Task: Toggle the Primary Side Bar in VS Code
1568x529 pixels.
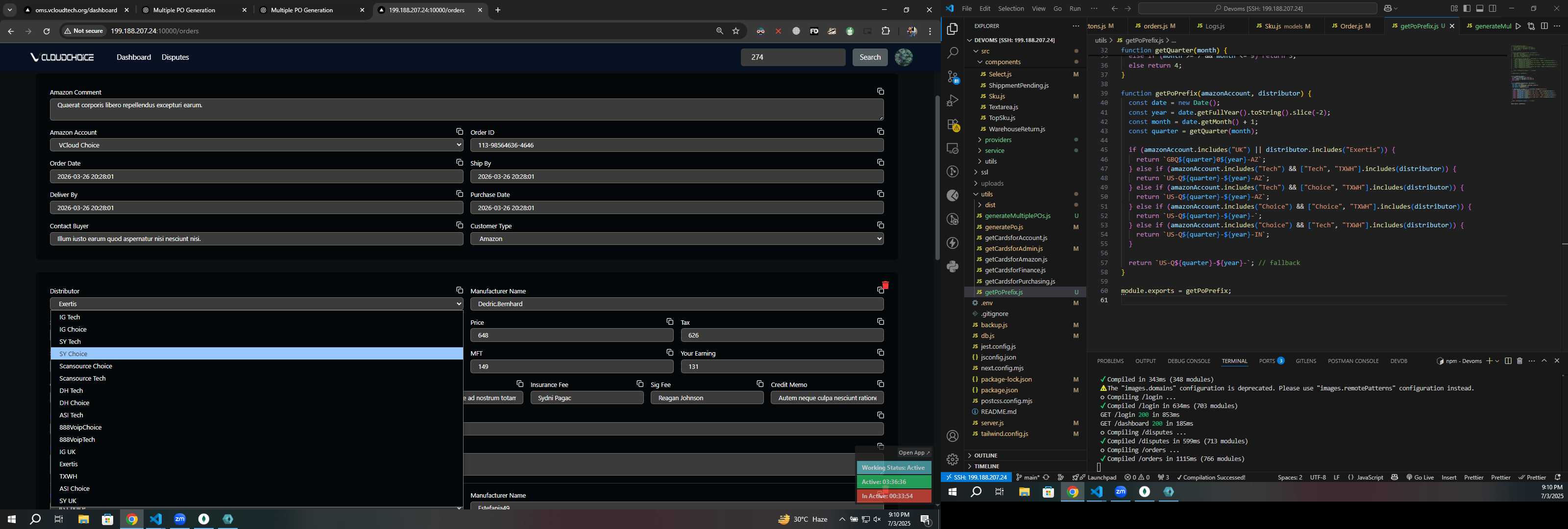Action: 1467,8
